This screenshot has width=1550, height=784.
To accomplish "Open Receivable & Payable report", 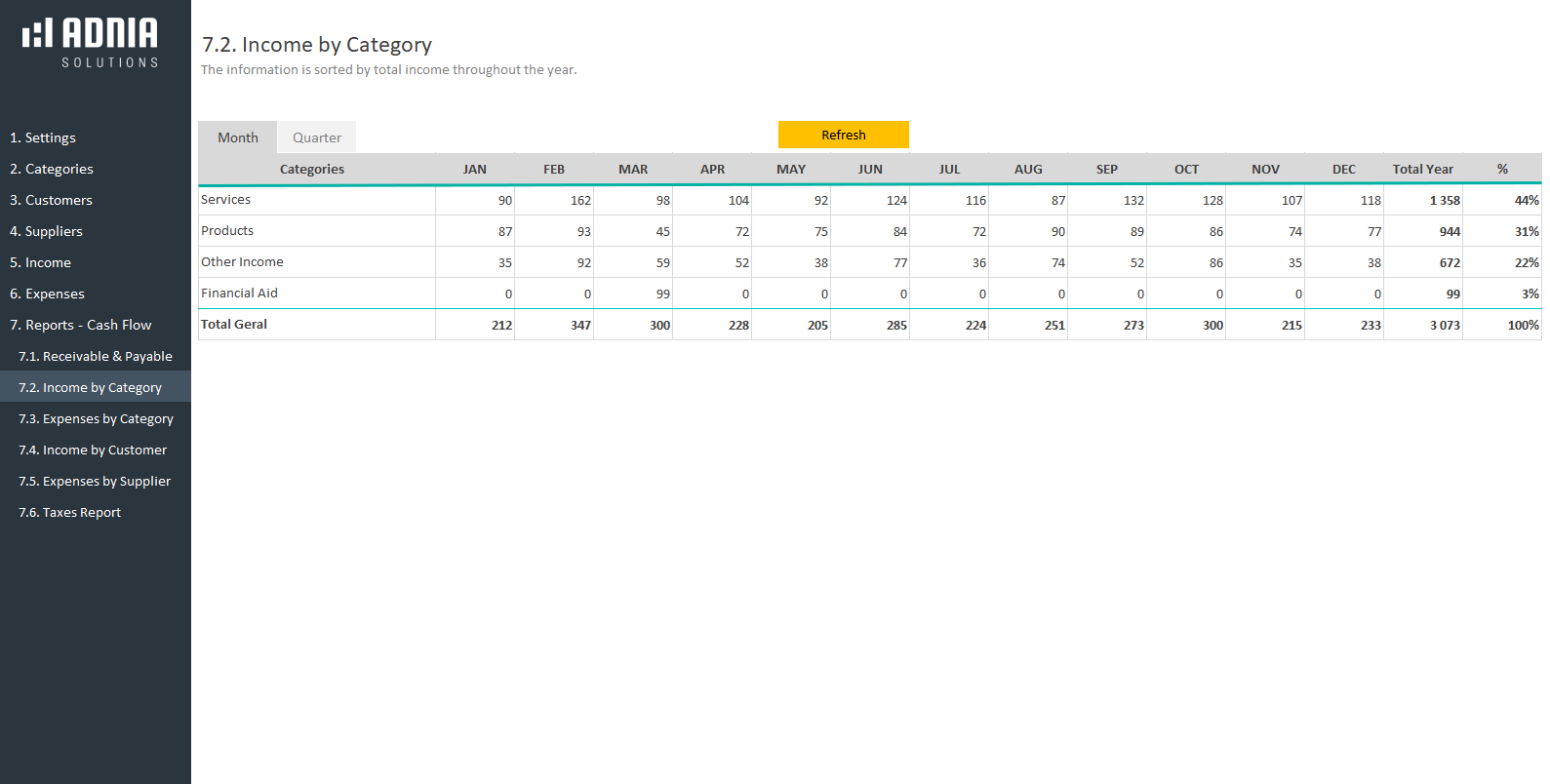I will coord(96,356).
